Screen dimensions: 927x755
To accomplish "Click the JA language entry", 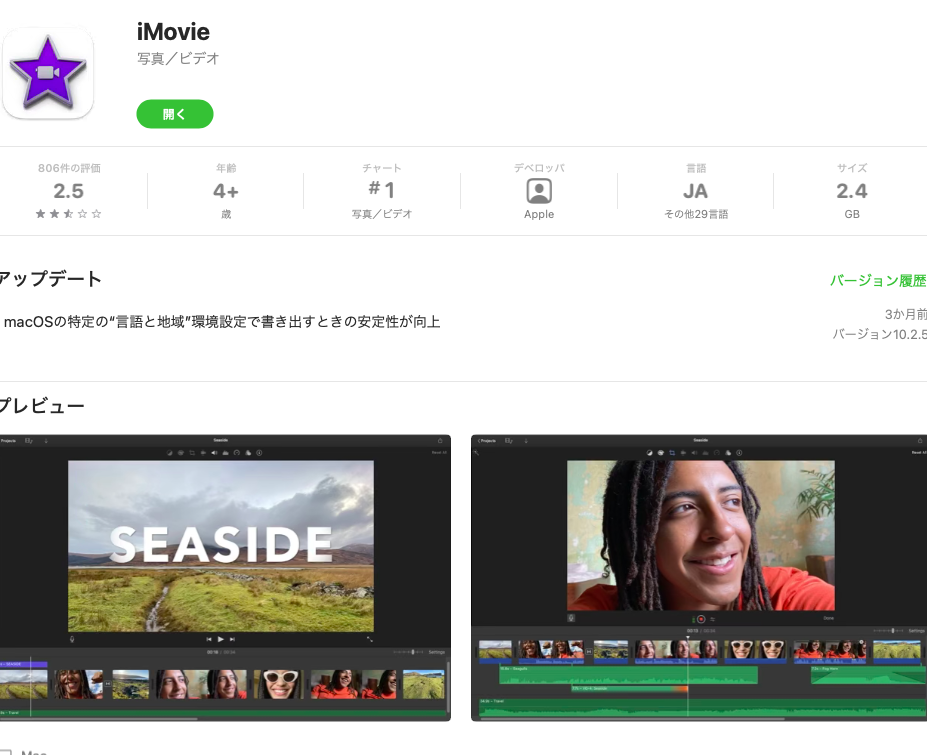I will coord(695,191).
